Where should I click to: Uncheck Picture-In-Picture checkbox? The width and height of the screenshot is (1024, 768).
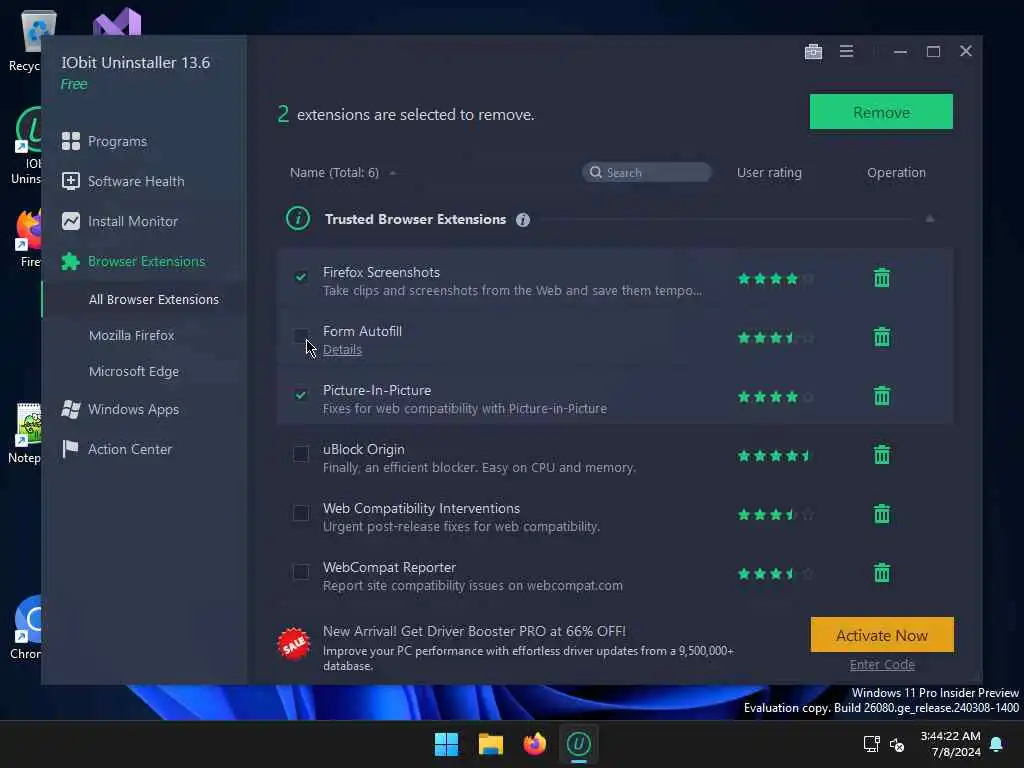coord(300,394)
